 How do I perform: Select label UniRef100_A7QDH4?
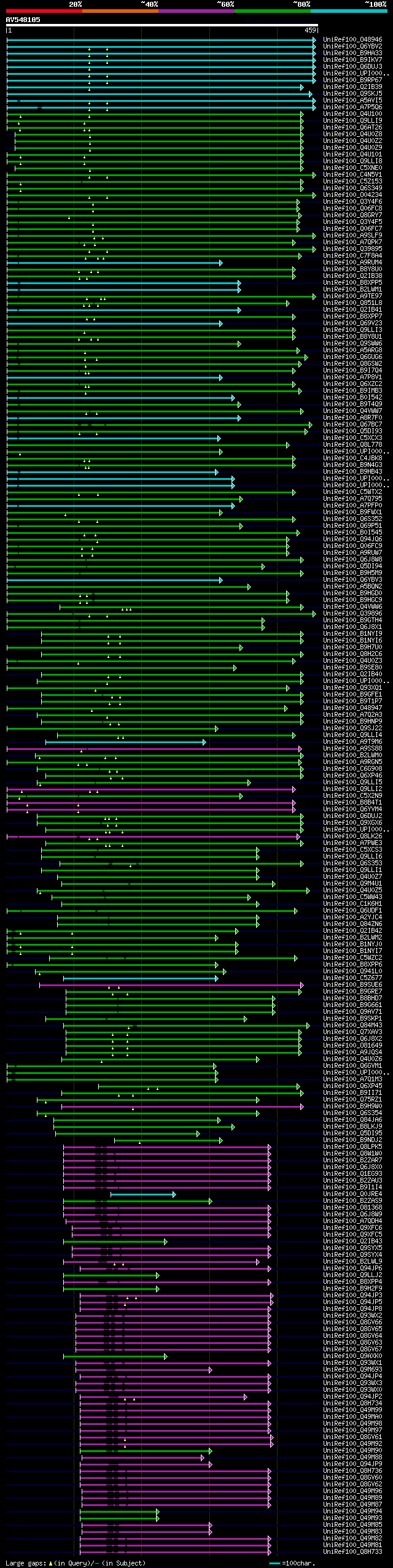click(352, 1221)
